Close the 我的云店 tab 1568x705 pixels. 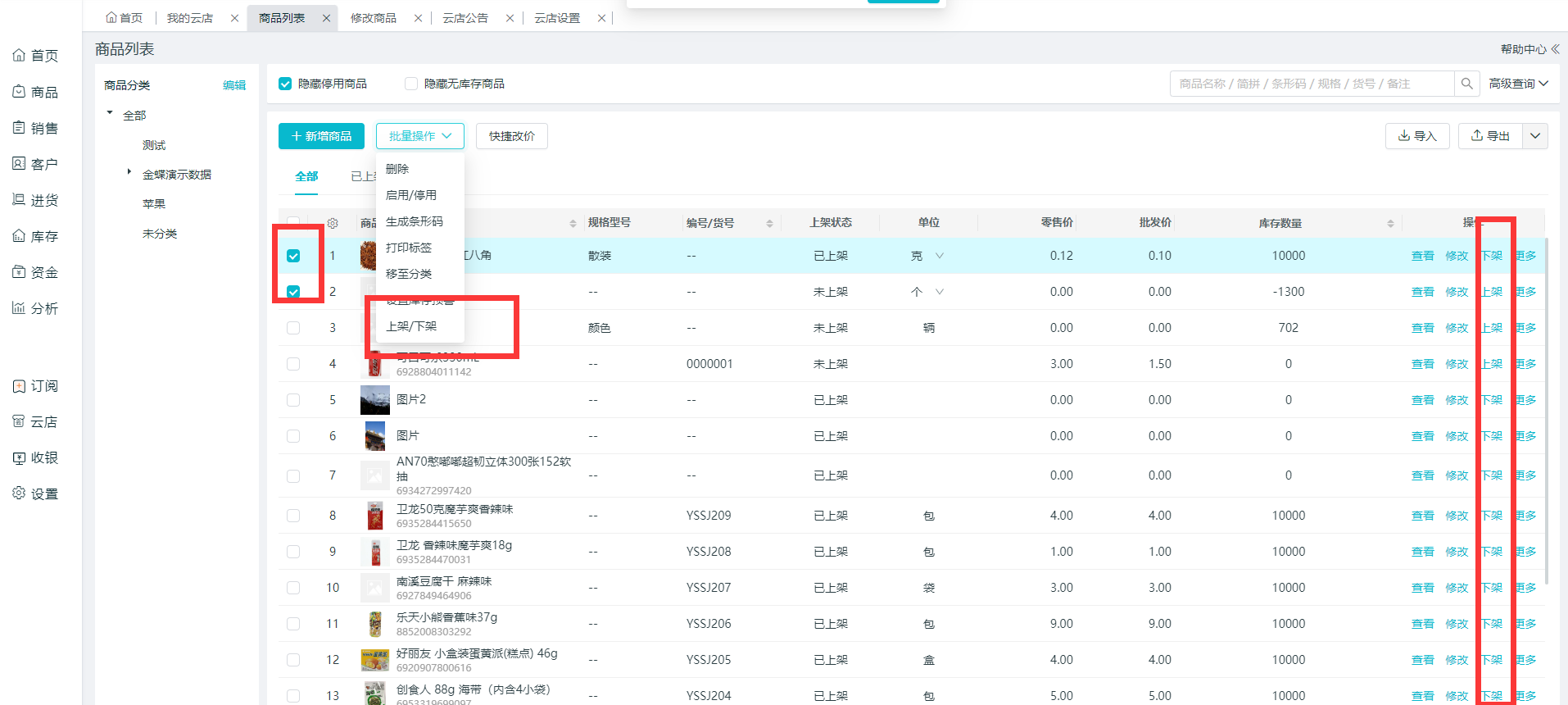pos(234,18)
